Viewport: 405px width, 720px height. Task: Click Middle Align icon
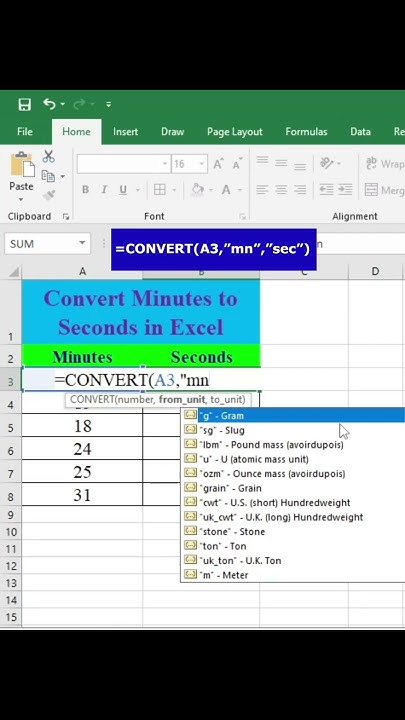point(281,163)
